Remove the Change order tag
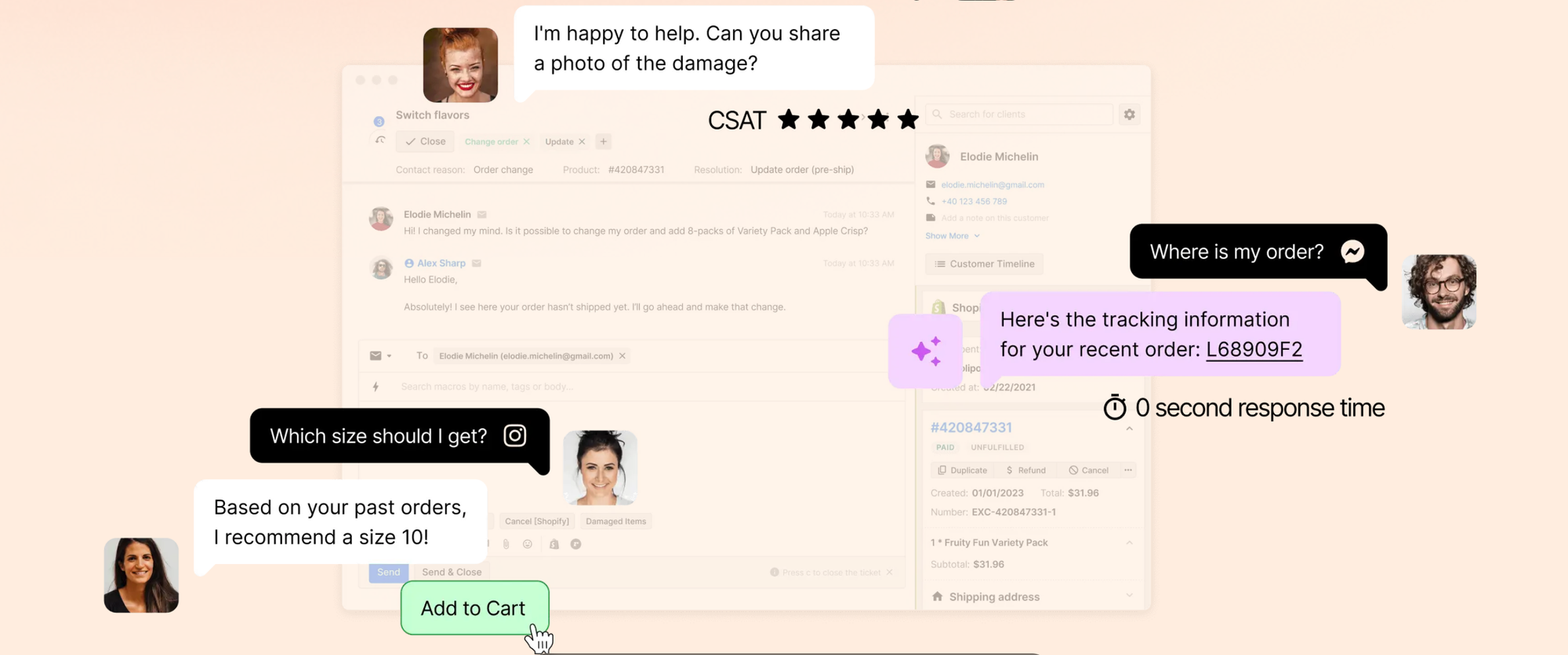Screen dimensions: 1568x655 click(x=526, y=142)
